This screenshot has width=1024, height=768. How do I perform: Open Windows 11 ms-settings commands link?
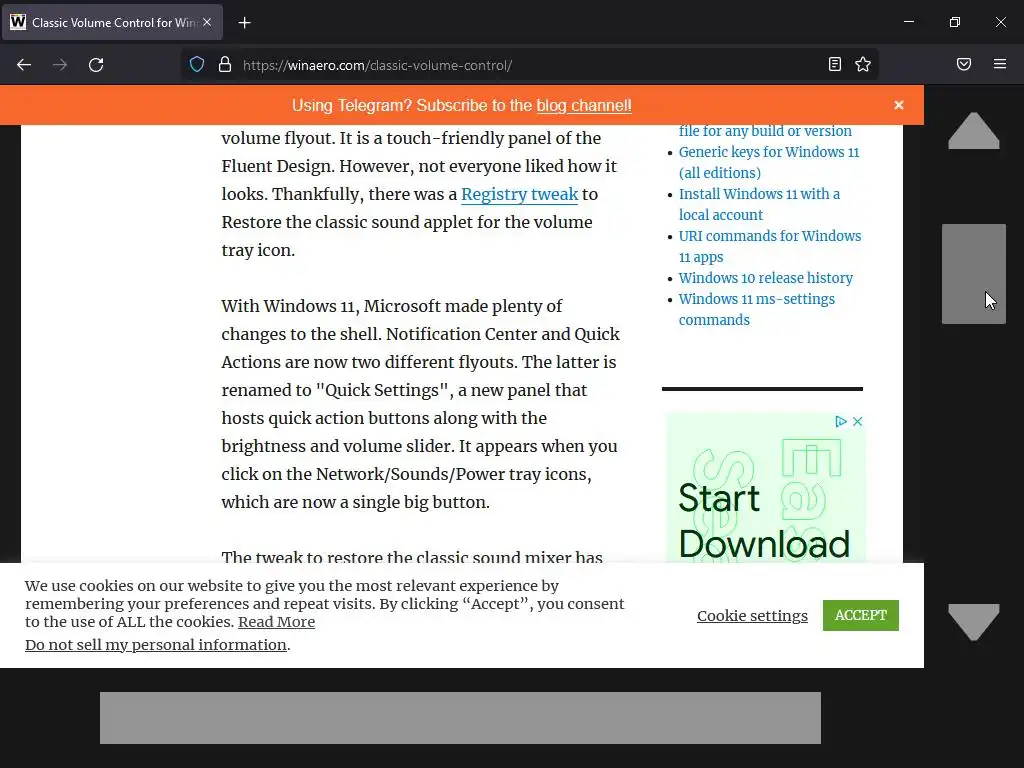pyautogui.click(x=756, y=309)
